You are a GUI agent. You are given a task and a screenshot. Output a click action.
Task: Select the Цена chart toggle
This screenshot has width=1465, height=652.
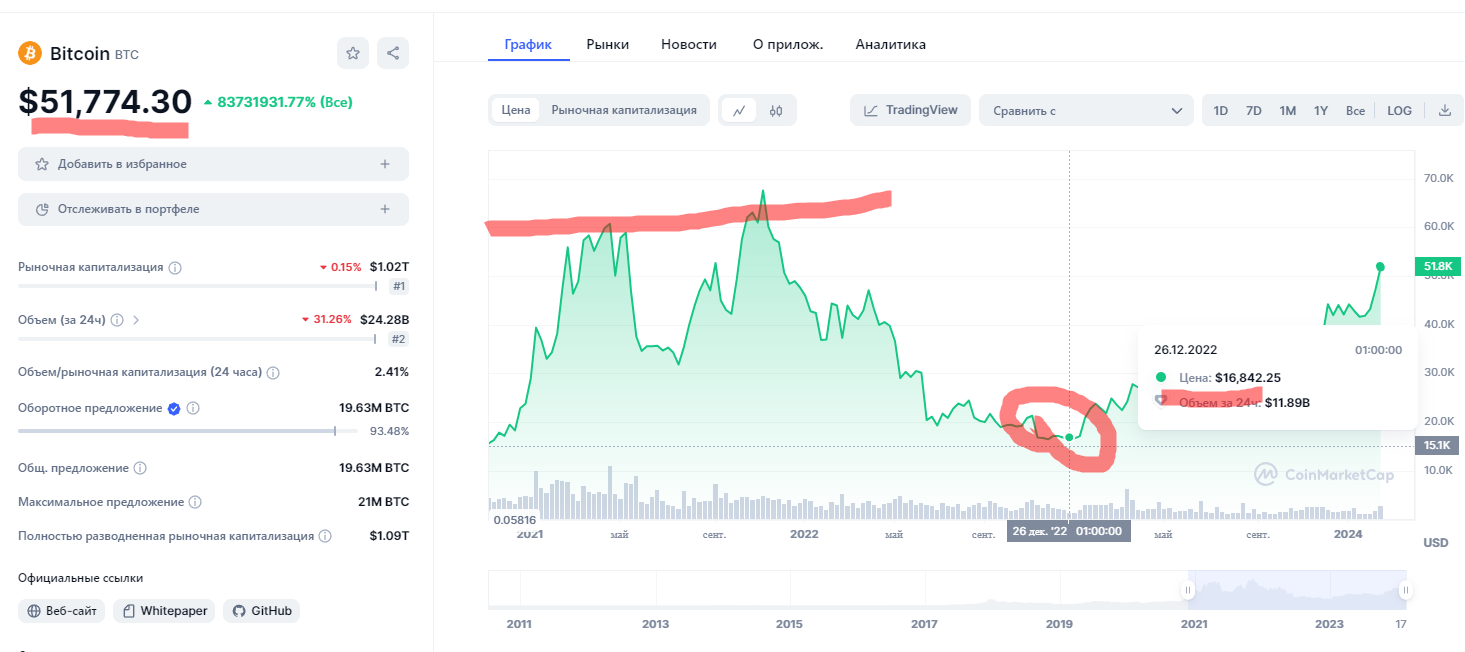pos(516,110)
